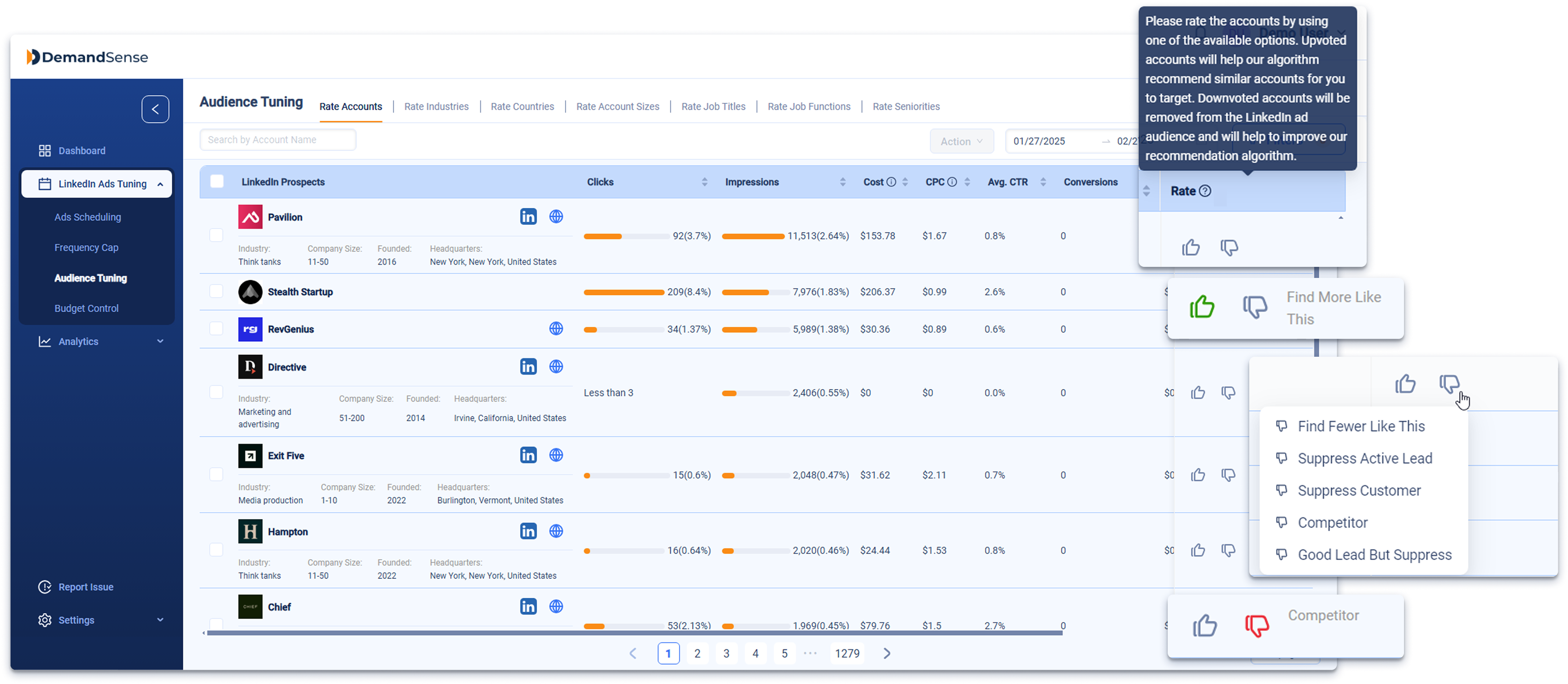1568x684 pixels.
Task: Thumbs down the Exit Five account row
Action: [x=1228, y=474]
